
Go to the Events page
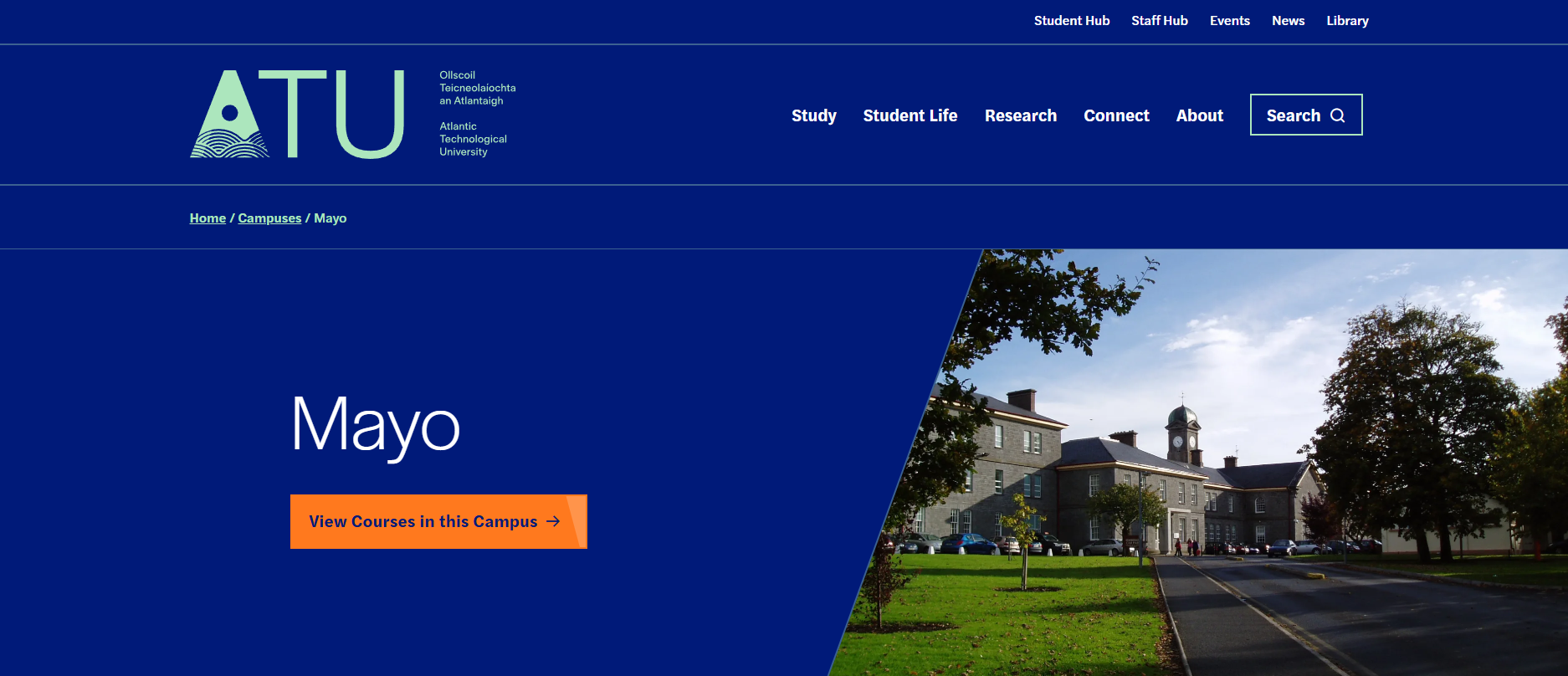point(1230,21)
